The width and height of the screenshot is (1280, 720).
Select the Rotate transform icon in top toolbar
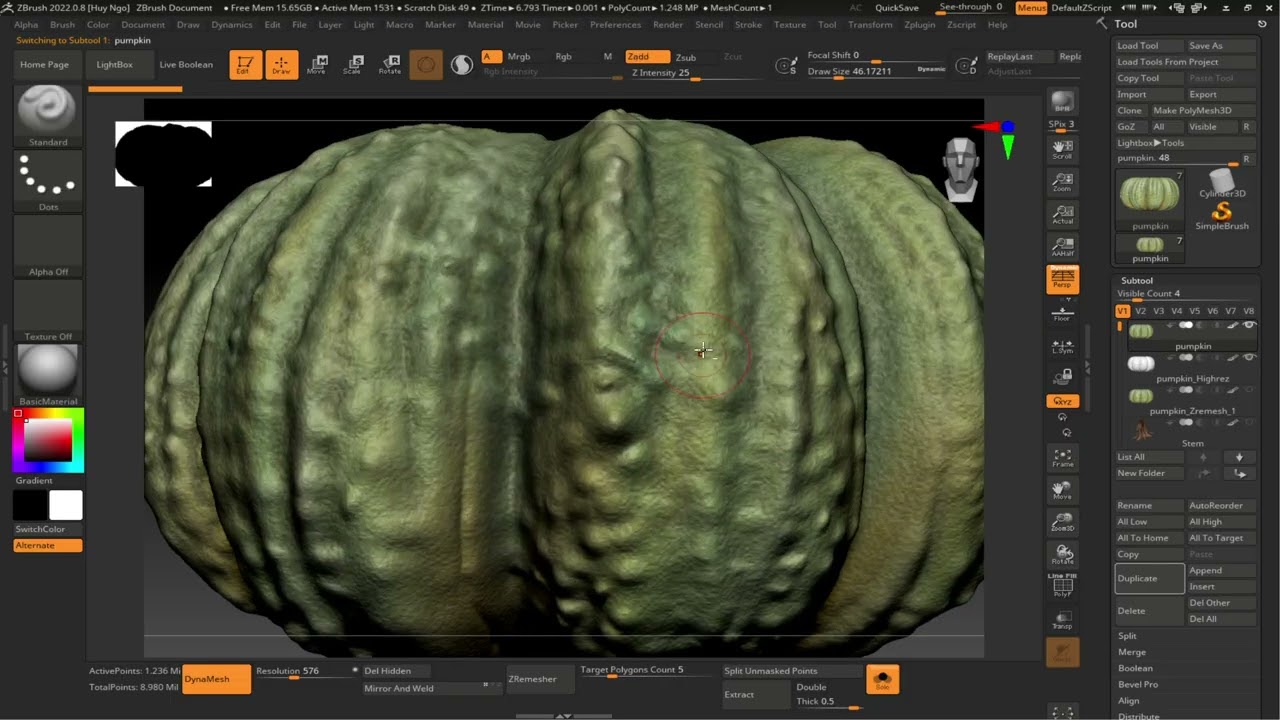pyautogui.click(x=390, y=65)
